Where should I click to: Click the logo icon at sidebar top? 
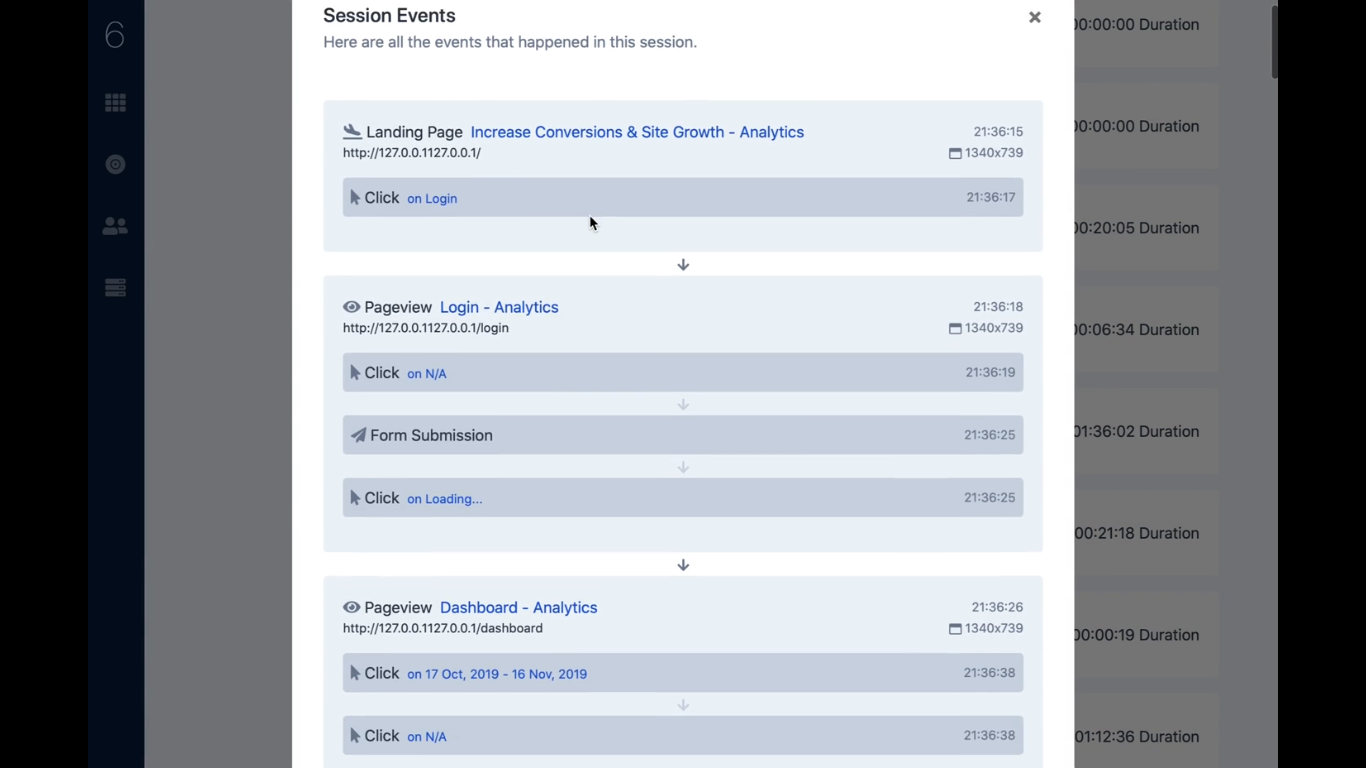(115, 35)
